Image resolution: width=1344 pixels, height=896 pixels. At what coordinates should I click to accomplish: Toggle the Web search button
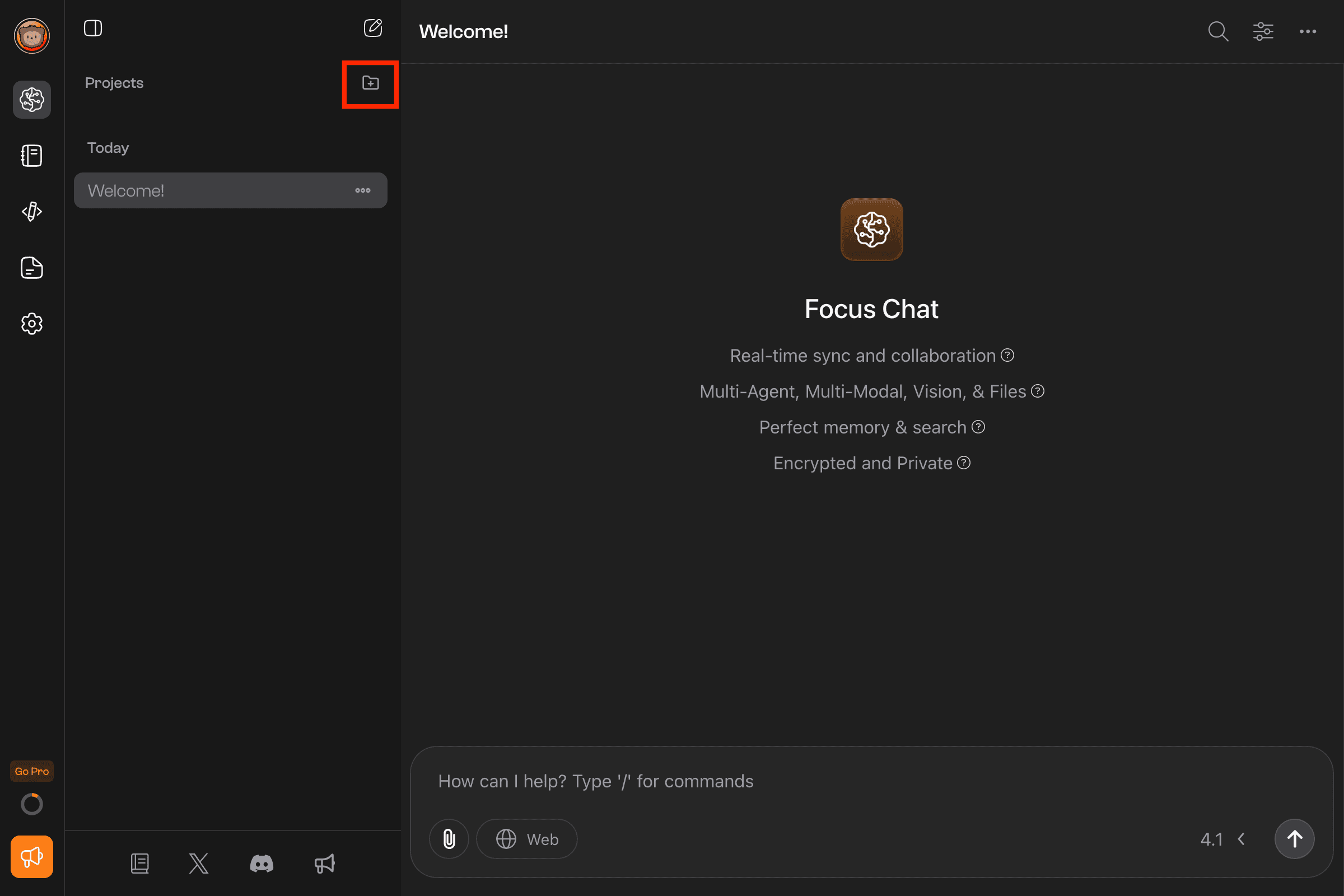click(x=527, y=839)
